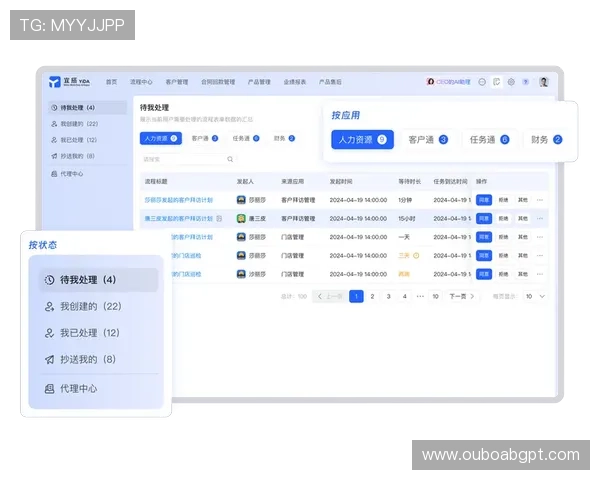Go to 首页 in the top navigation
Image resolution: width=600 pixels, height=480 pixels.
pos(111,82)
